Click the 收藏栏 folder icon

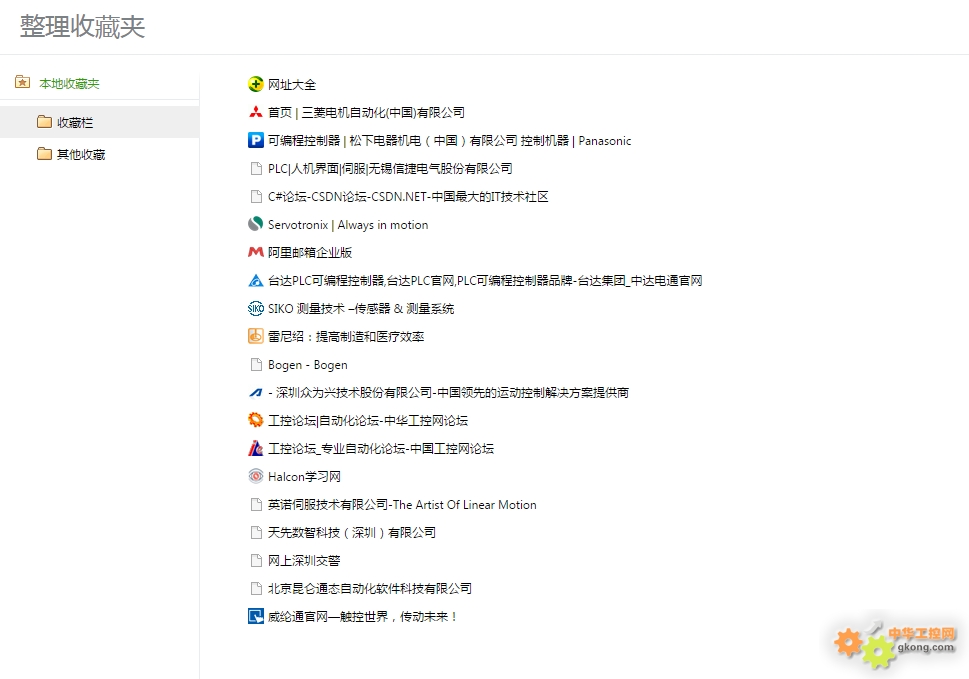click(x=44, y=121)
